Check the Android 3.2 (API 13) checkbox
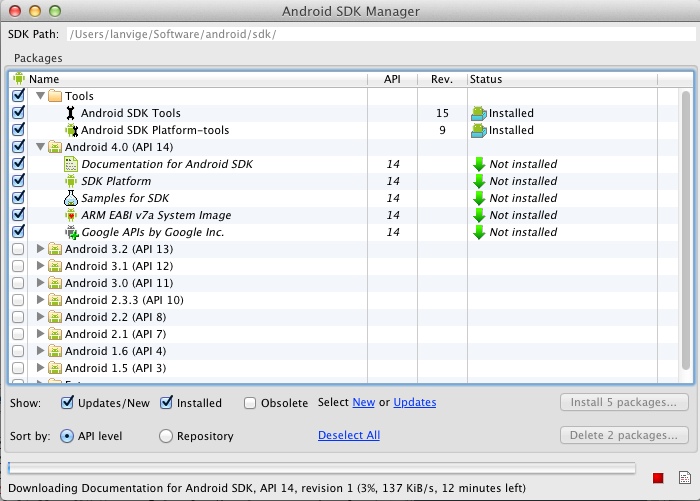Image resolution: width=700 pixels, height=501 pixels. pos(18,249)
